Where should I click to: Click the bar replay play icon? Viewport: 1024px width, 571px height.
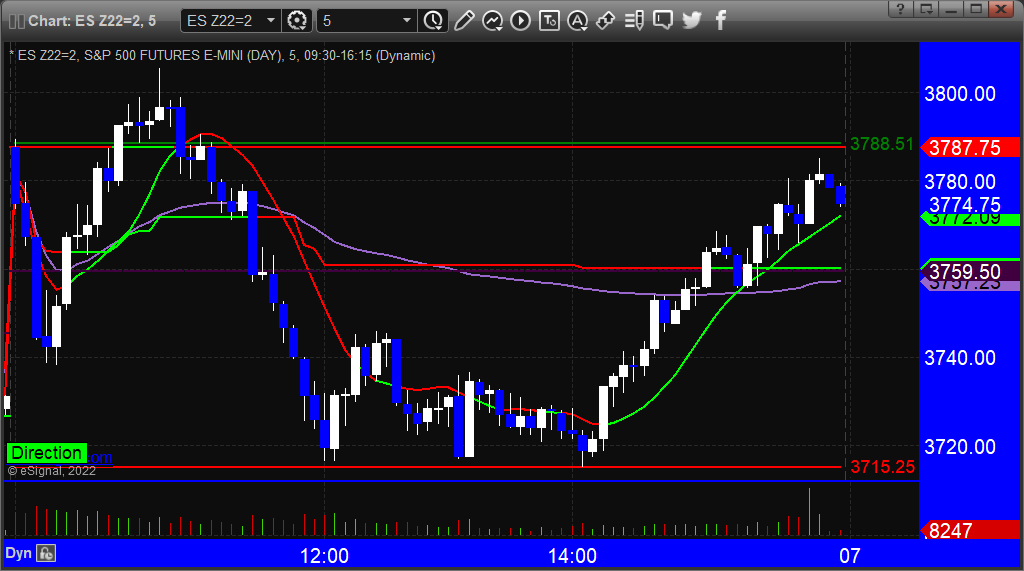520,21
